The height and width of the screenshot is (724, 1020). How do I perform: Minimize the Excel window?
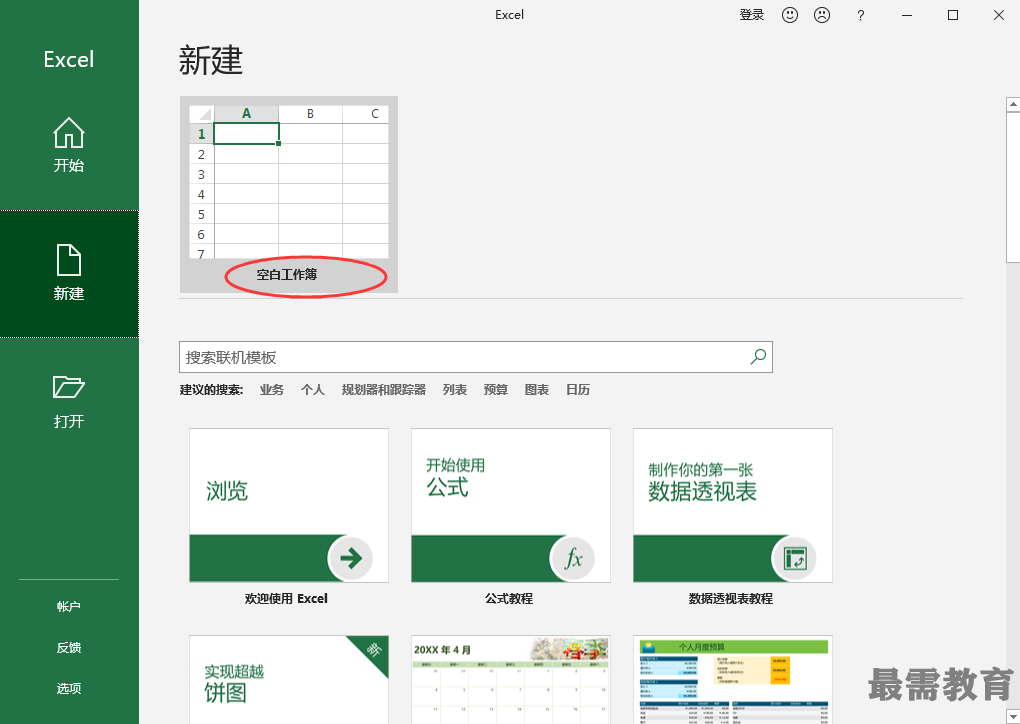click(907, 15)
